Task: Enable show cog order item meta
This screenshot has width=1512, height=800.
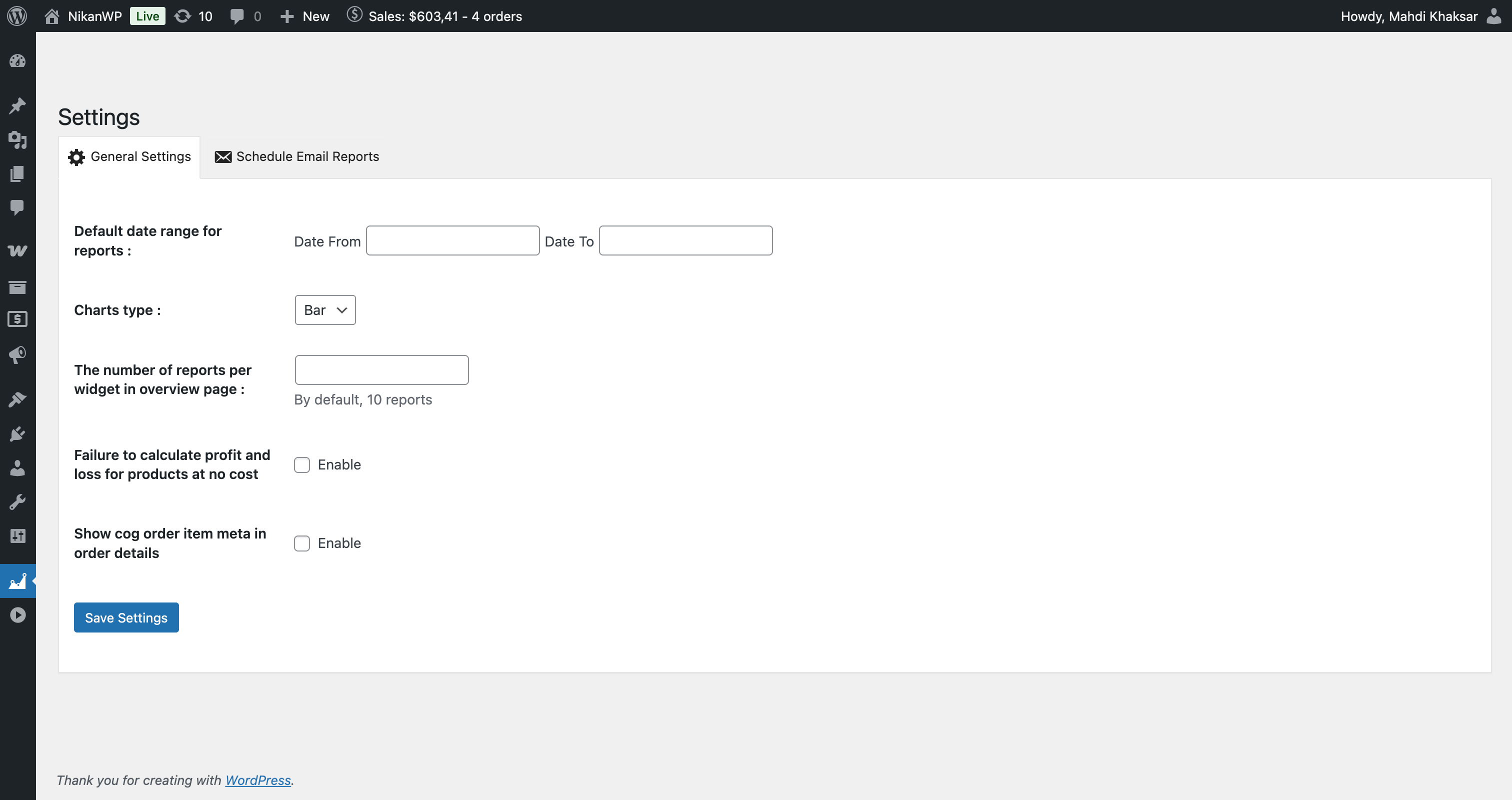Action: click(301, 543)
